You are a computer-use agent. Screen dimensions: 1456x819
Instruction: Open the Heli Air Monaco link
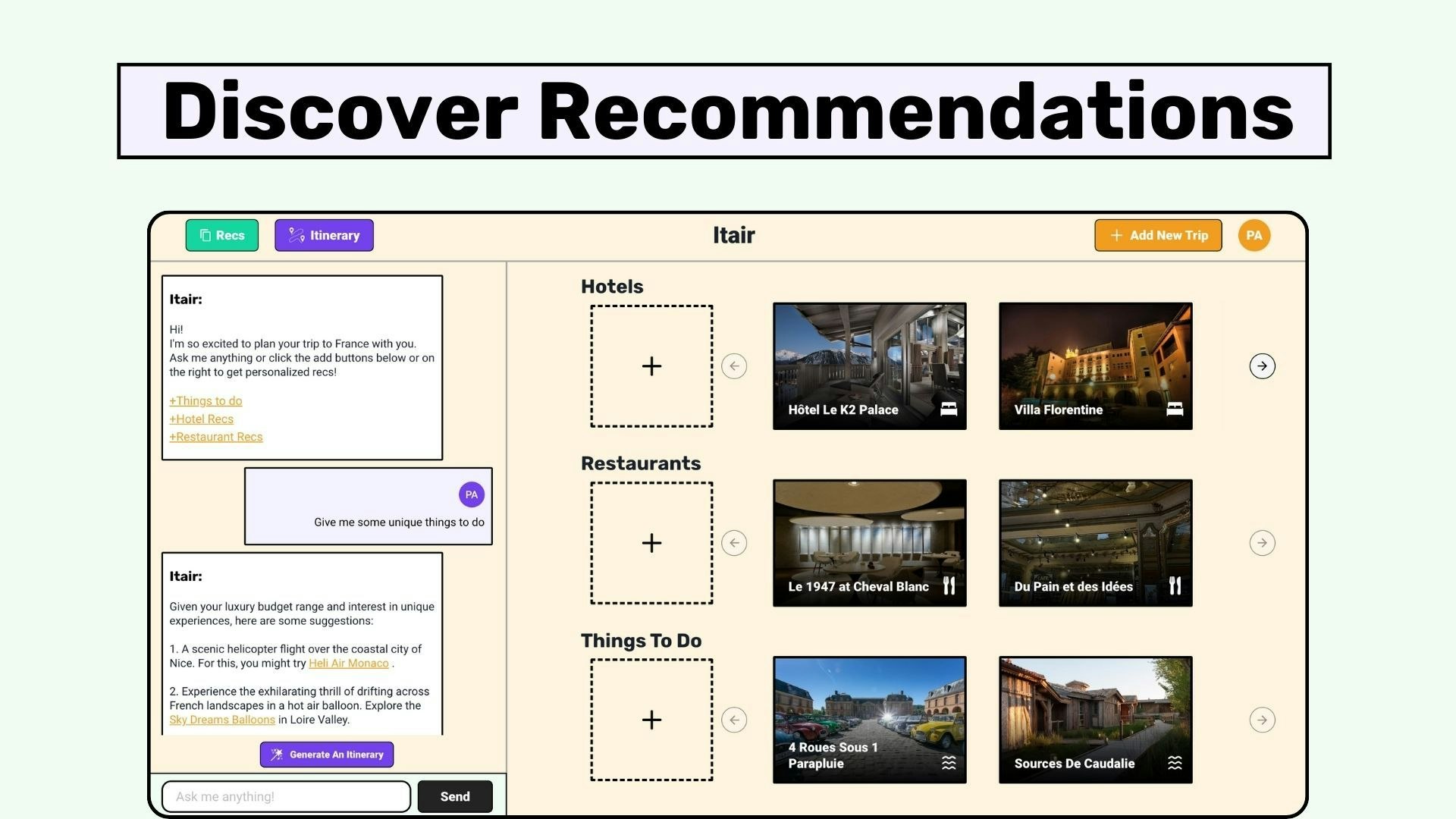[x=349, y=664]
